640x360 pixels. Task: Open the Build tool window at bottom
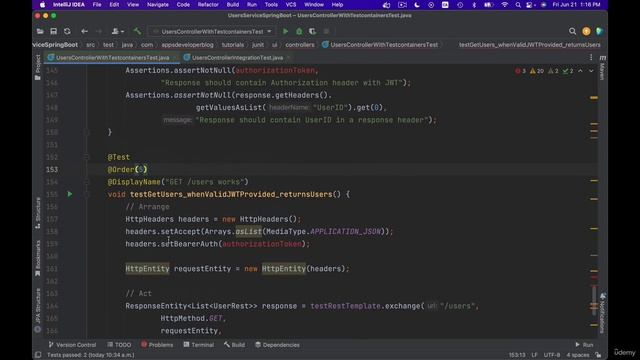pos(234,345)
